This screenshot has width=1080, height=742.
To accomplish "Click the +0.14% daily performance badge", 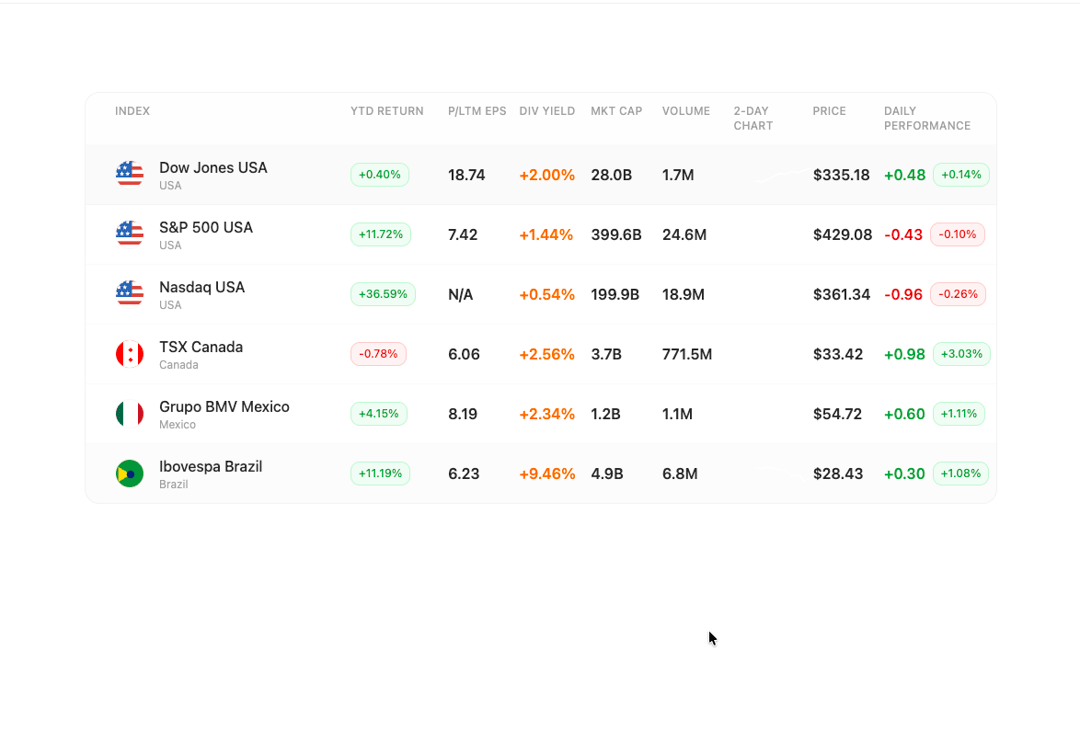I will tap(961, 174).
